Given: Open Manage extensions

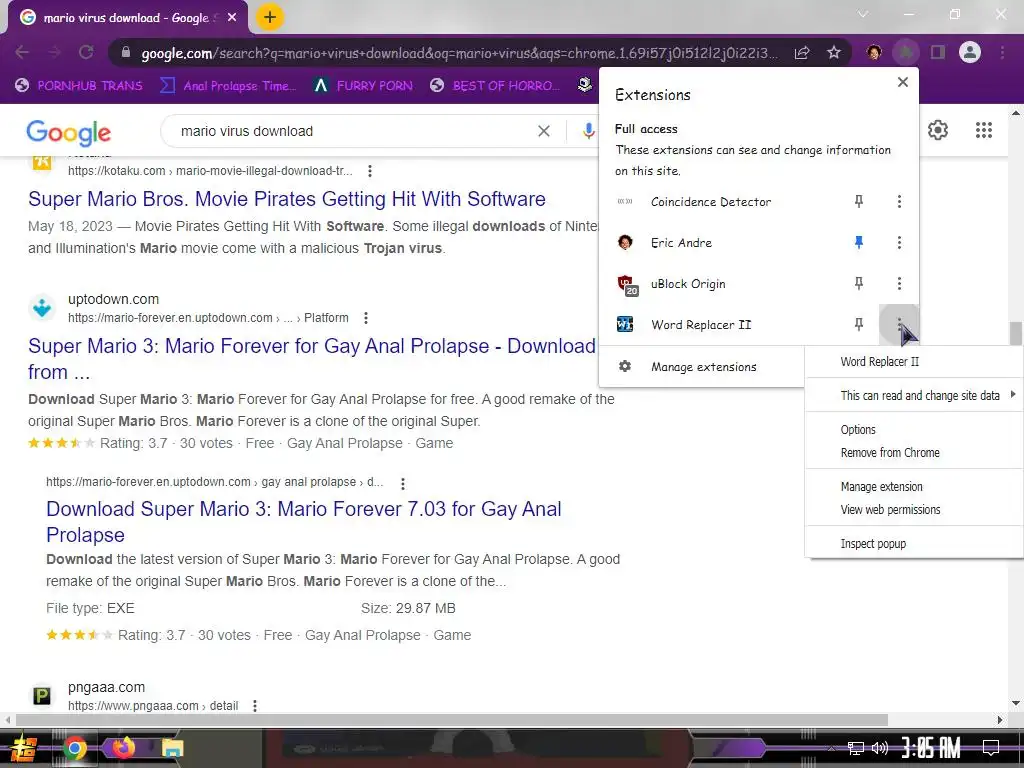Looking at the screenshot, I should [703, 367].
